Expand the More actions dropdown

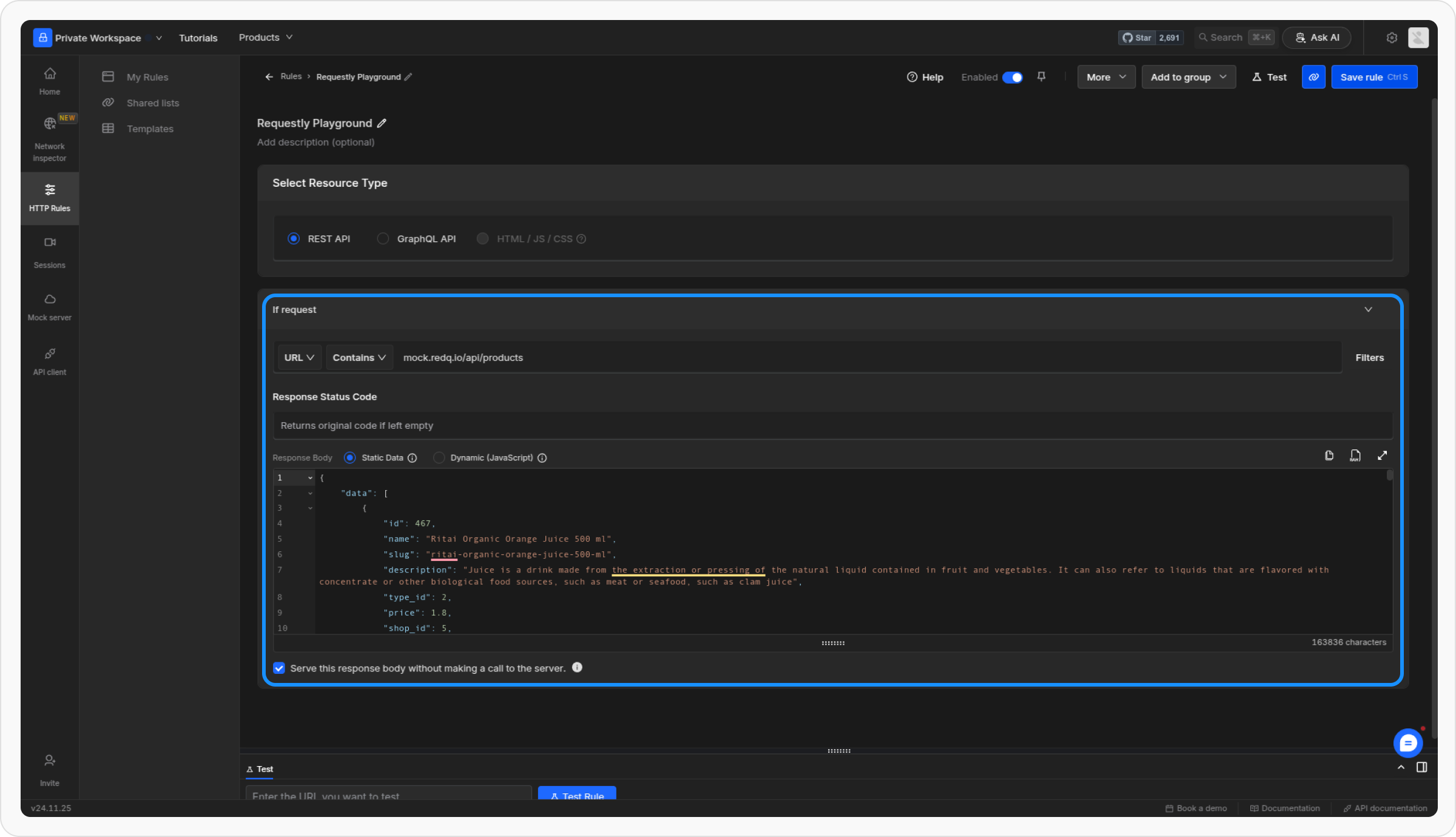(1105, 77)
